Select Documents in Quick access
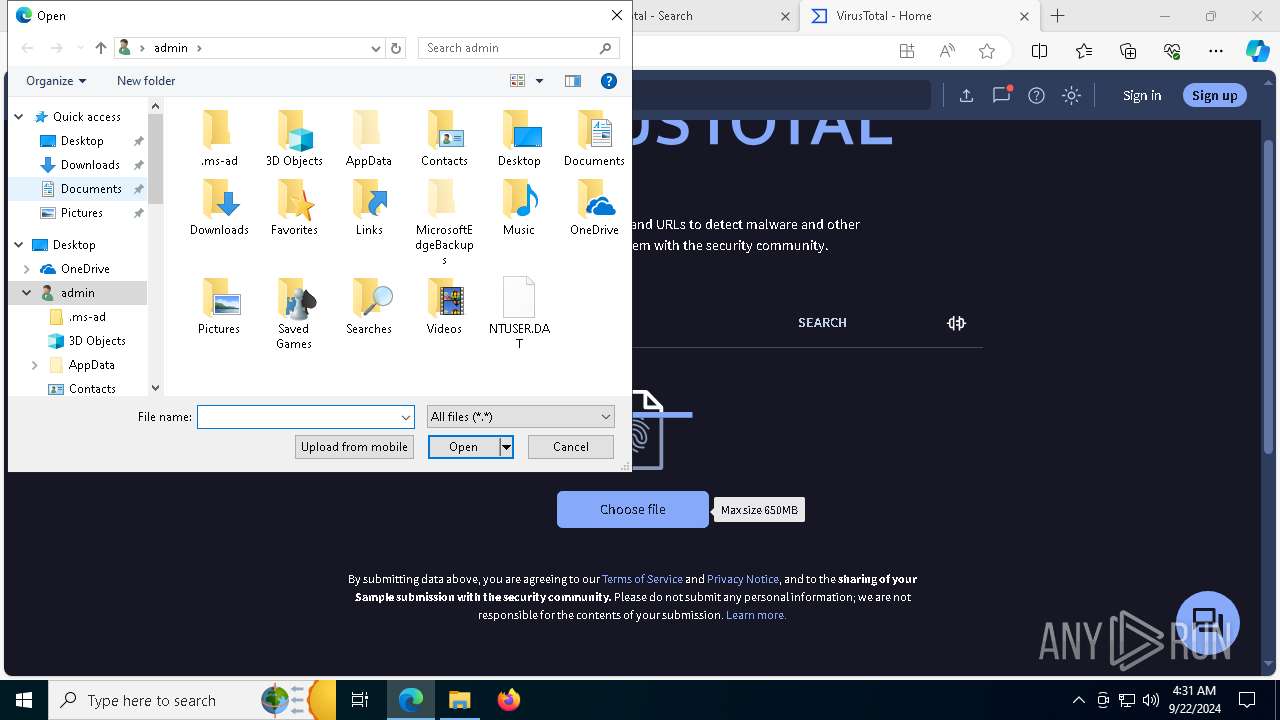 tap(90, 189)
